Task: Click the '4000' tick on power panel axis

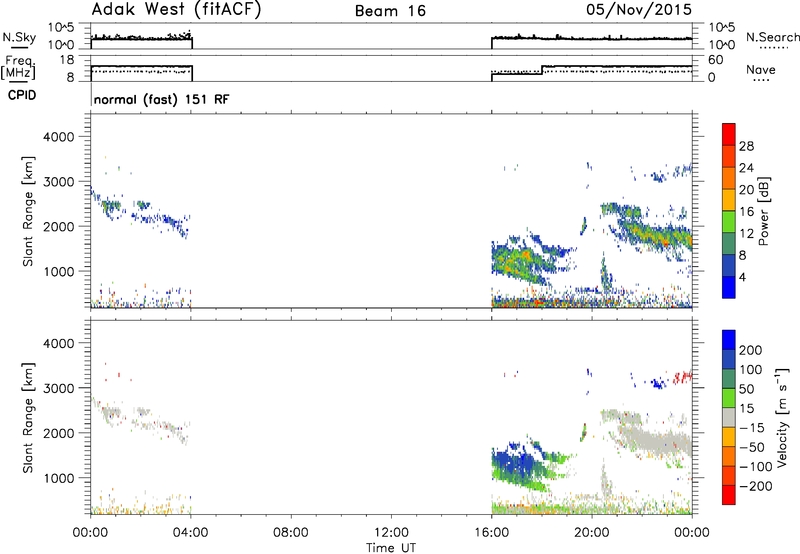Action: click(x=58, y=137)
